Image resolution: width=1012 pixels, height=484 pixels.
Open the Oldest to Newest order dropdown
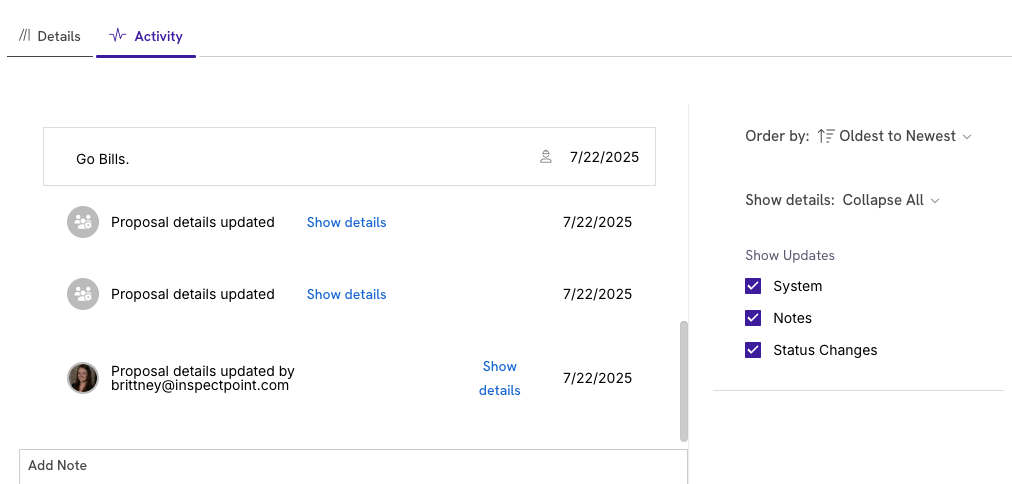[x=895, y=136]
